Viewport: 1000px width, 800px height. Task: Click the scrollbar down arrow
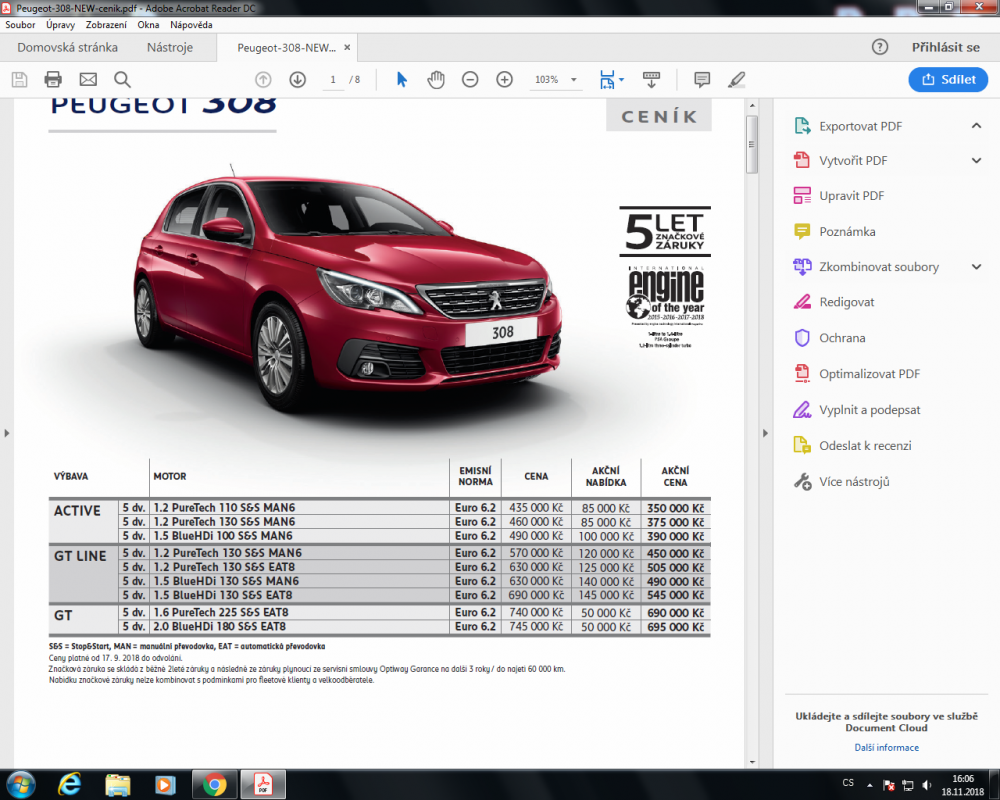point(752,762)
